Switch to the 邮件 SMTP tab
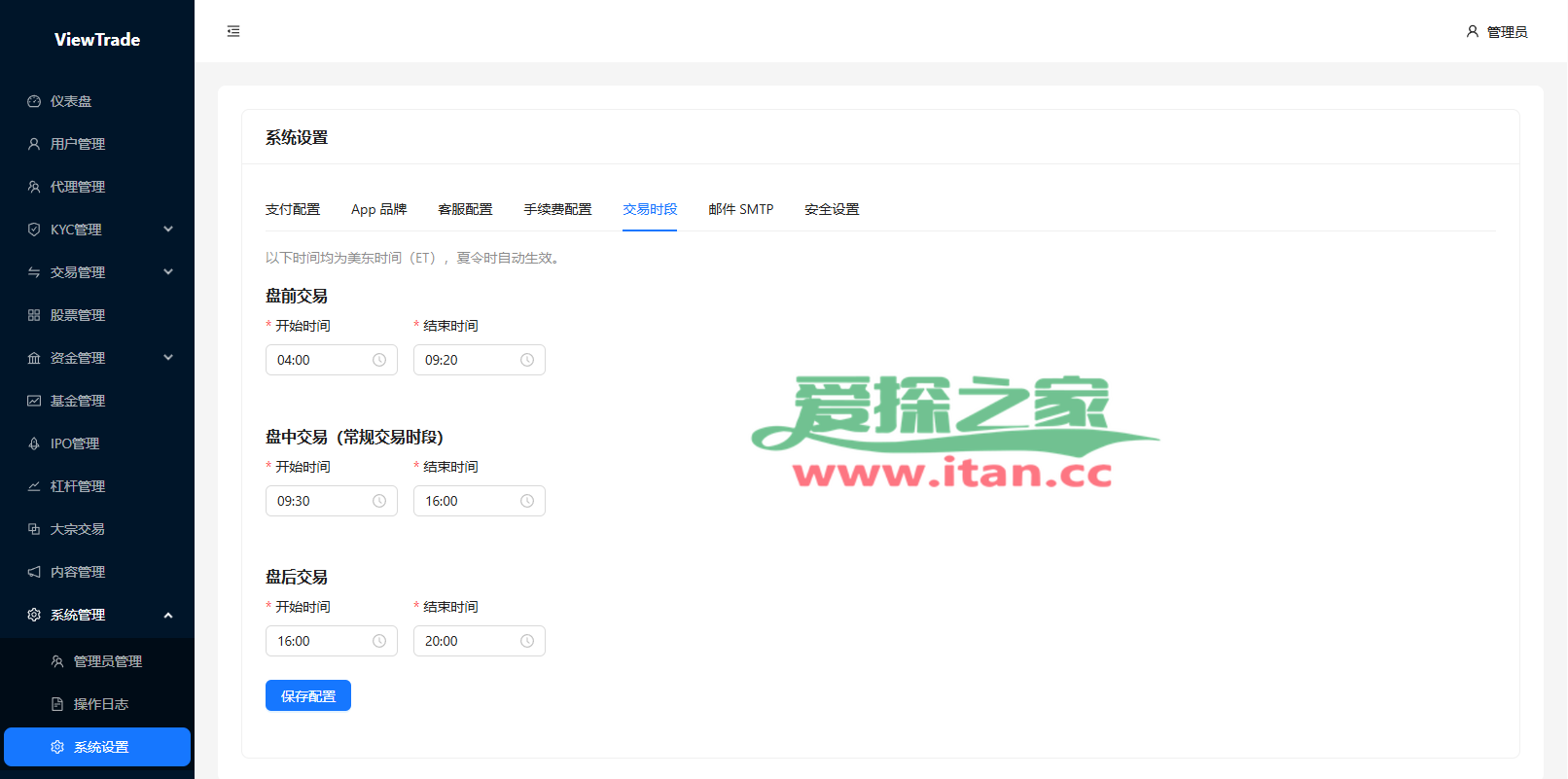The height and width of the screenshot is (779, 1568). click(x=741, y=209)
